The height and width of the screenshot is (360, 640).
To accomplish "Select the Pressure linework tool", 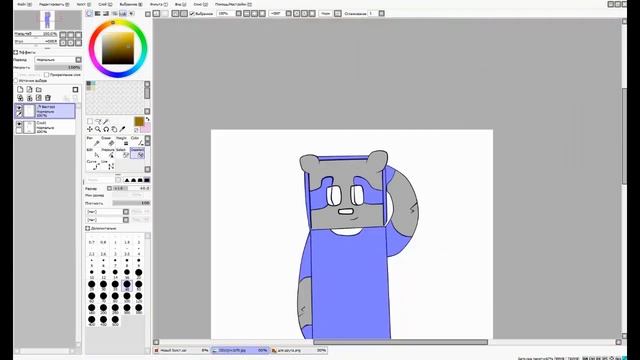I will 107,153.
